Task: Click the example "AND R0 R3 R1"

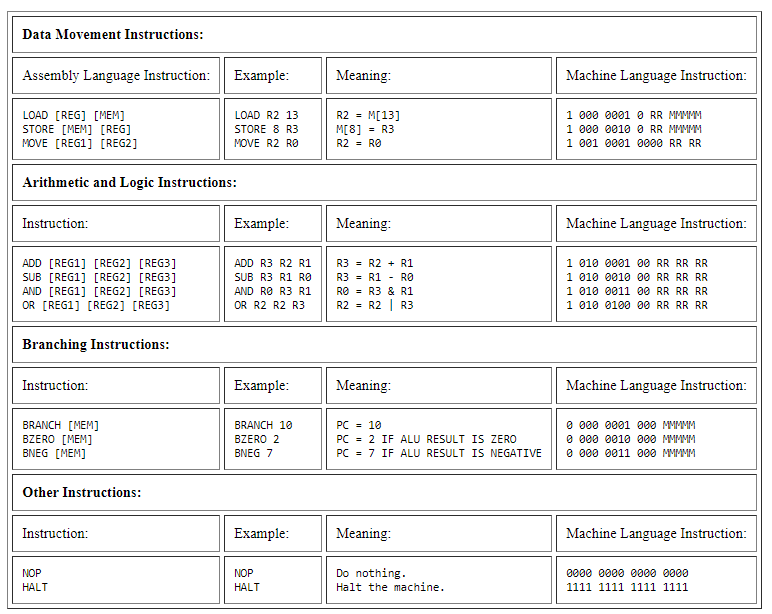Action: 273,291
